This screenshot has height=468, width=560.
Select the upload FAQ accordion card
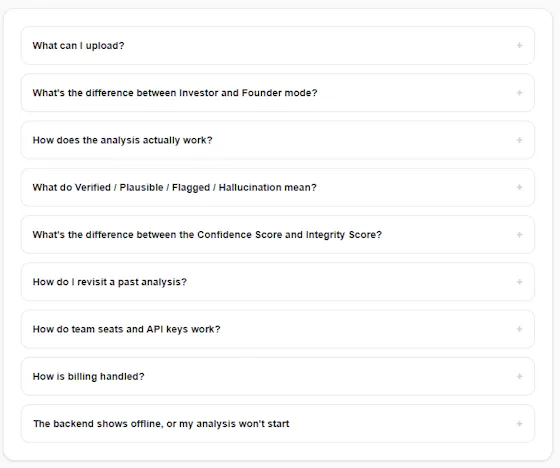click(x=278, y=46)
